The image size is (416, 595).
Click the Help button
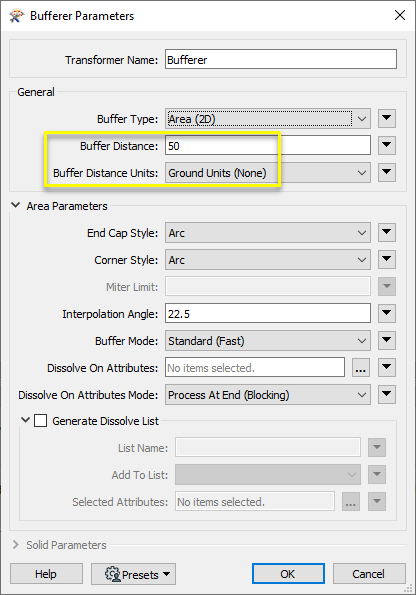point(46,574)
